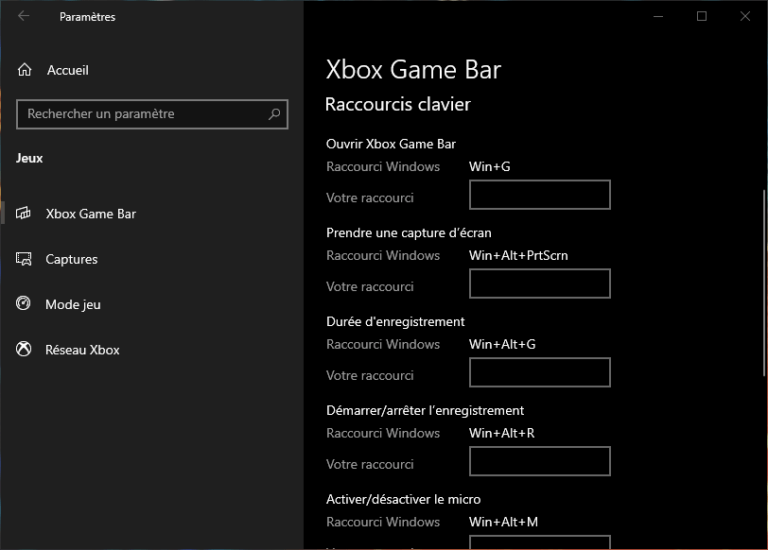Image resolution: width=768 pixels, height=550 pixels.
Task: Click the Captures sidebar icon
Action: pos(24,259)
